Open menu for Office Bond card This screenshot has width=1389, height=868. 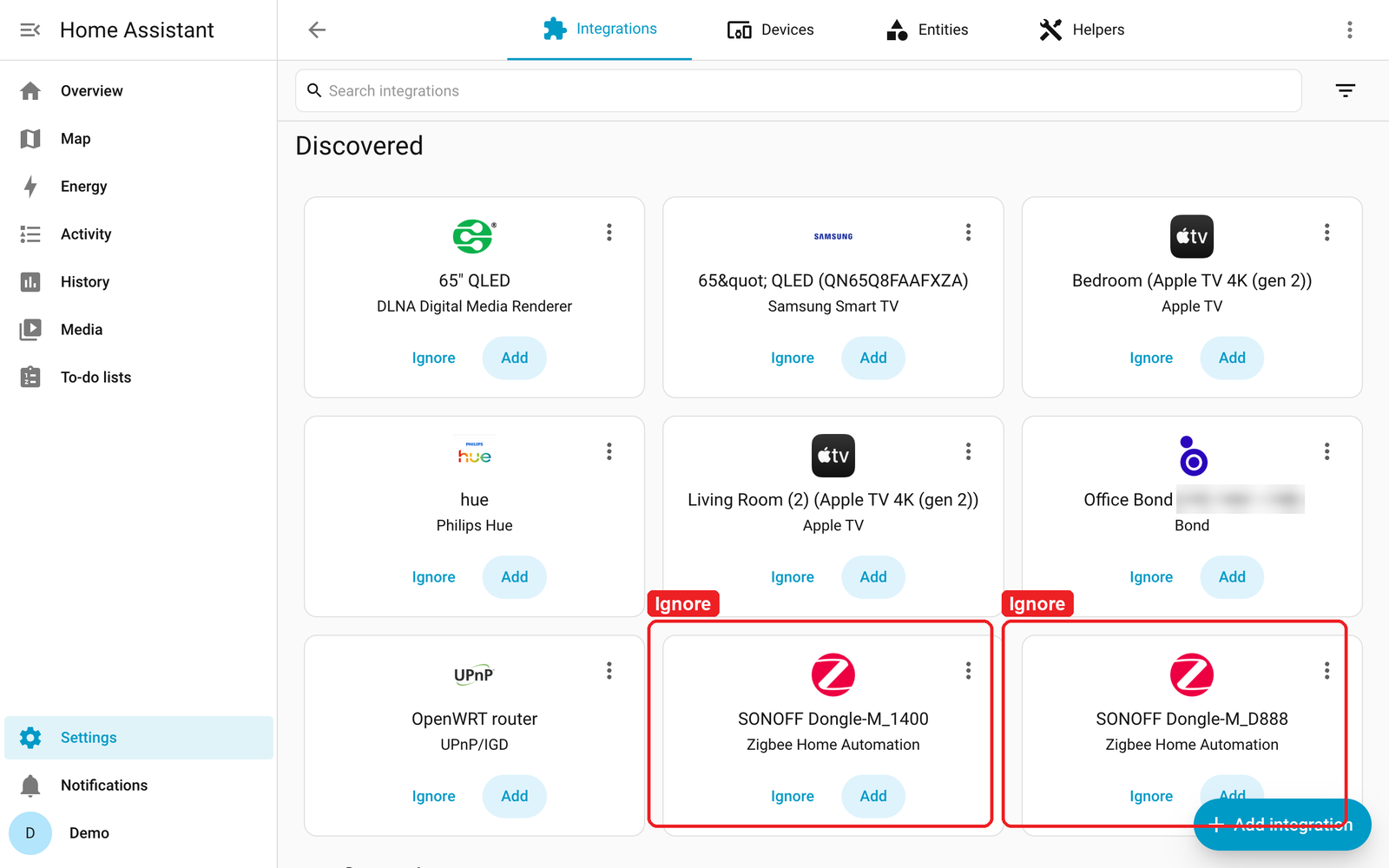pos(1326,451)
